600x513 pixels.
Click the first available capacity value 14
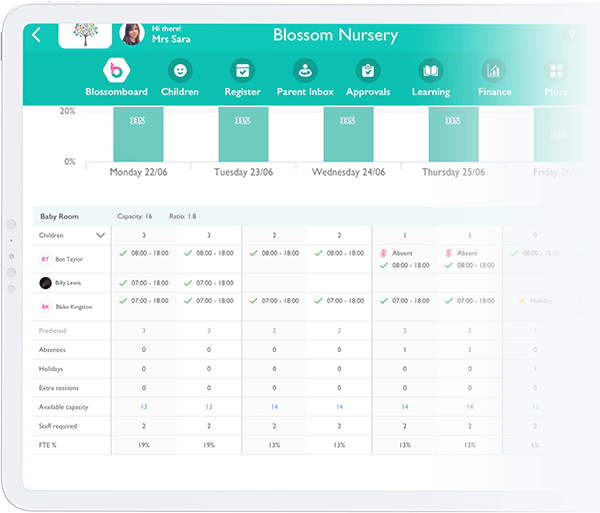[274, 407]
